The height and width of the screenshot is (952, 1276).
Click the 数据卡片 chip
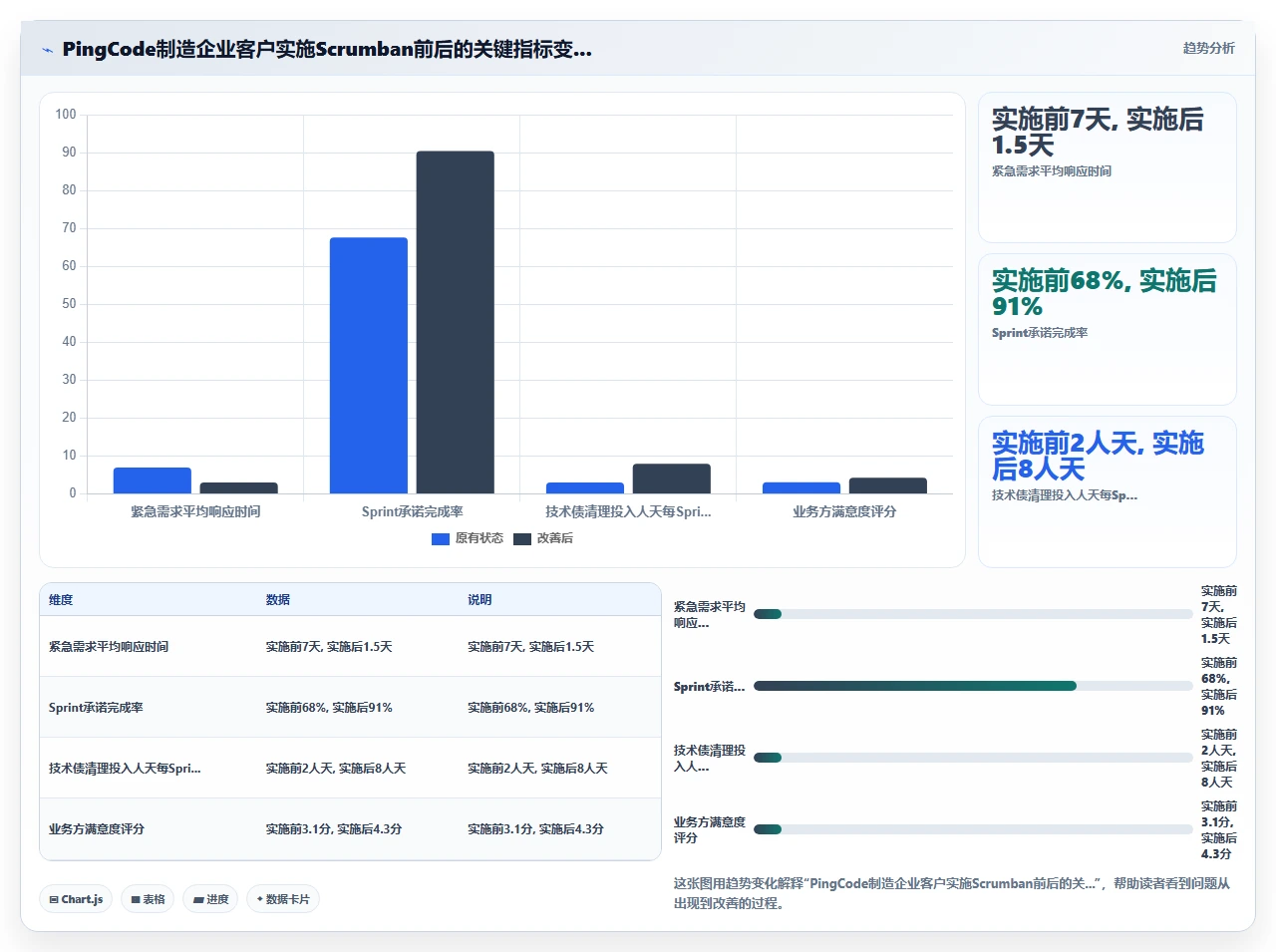coord(283,899)
